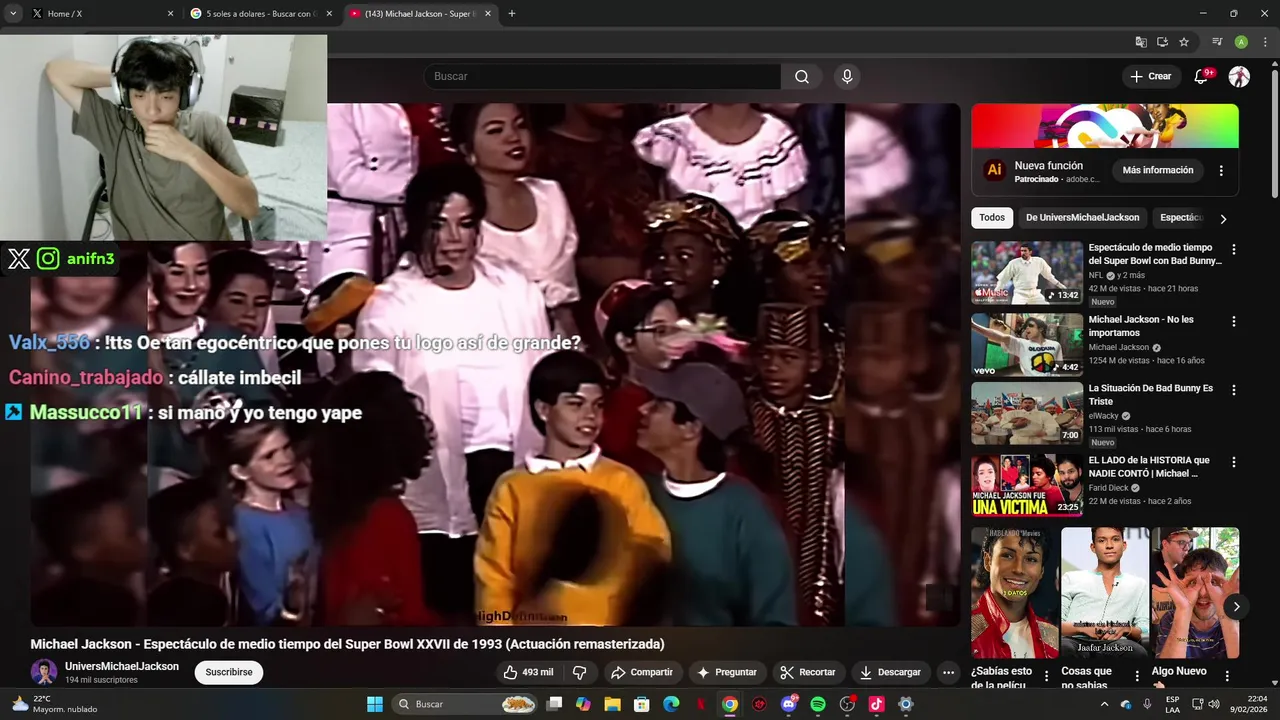Open Microsoft Edge from taskbar
The height and width of the screenshot is (720, 1280).
point(671,704)
